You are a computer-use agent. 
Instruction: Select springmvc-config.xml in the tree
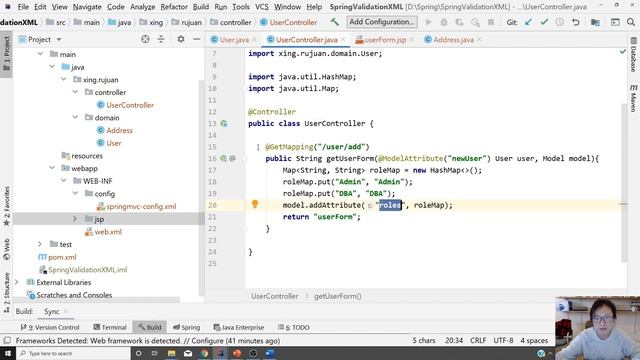point(141,207)
